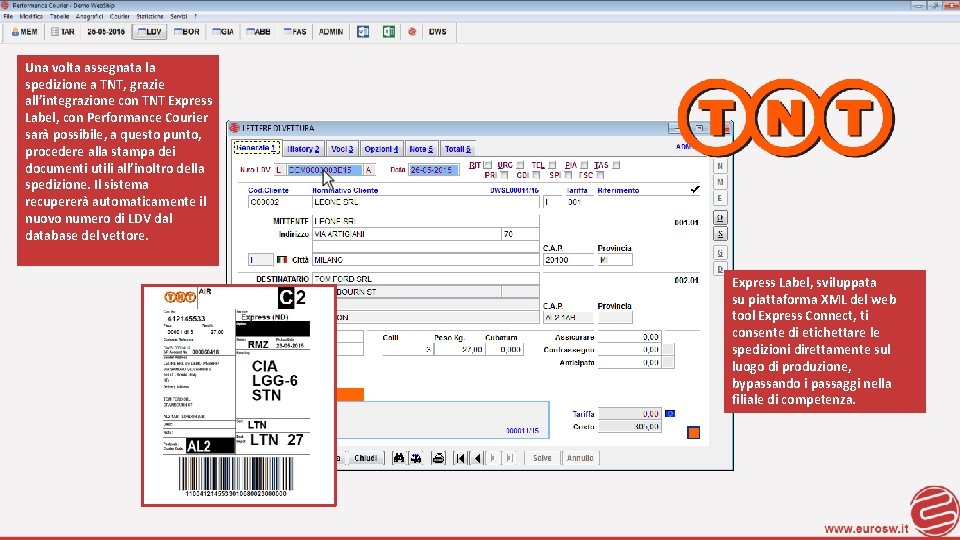Screen dimensions: 960x540
Task: Toggle the CDI checkbox
Action: tap(536, 175)
